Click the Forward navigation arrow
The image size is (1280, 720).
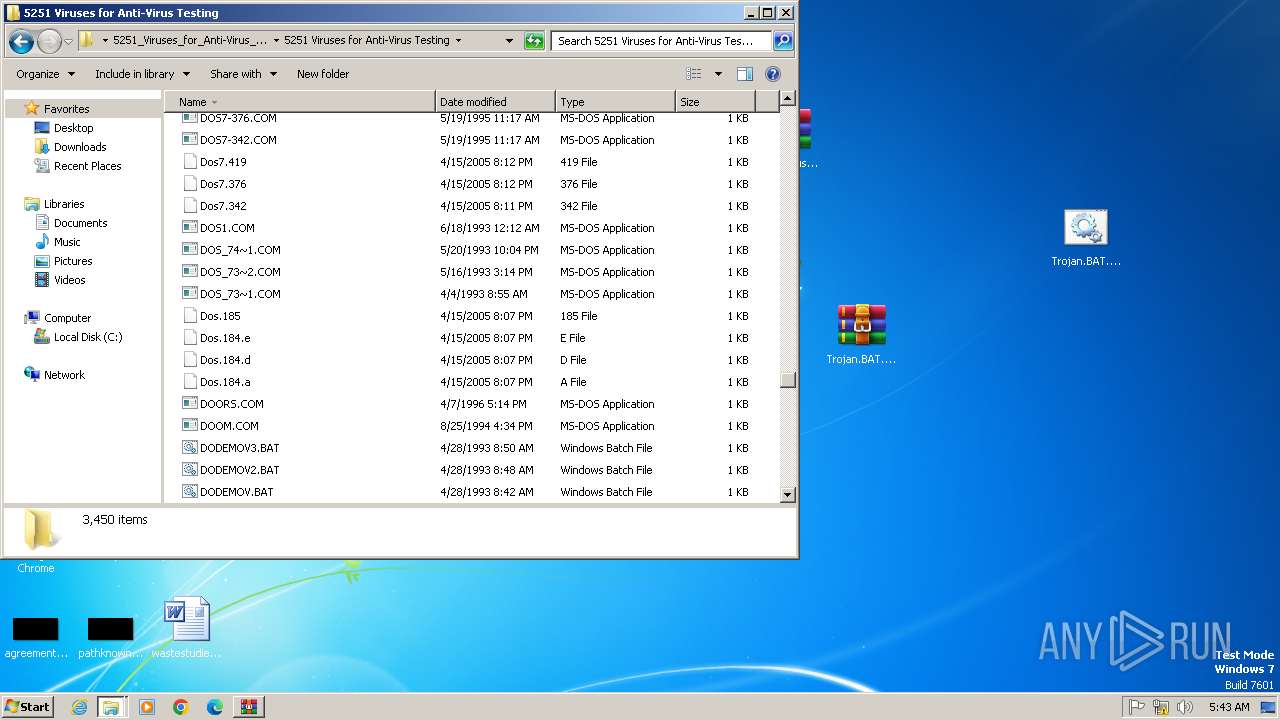(48, 41)
